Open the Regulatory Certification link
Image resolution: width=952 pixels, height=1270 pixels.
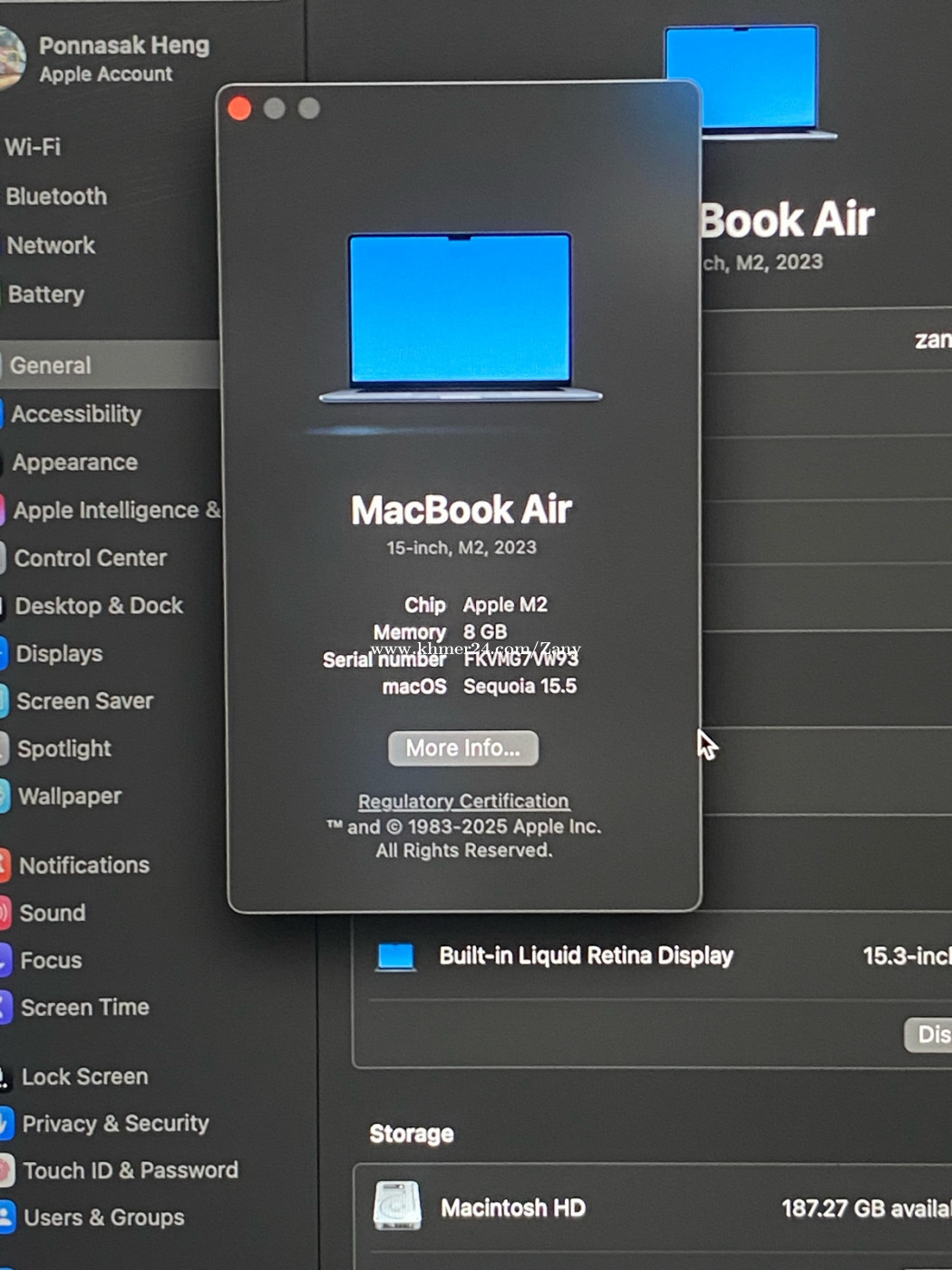pos(463,801)
